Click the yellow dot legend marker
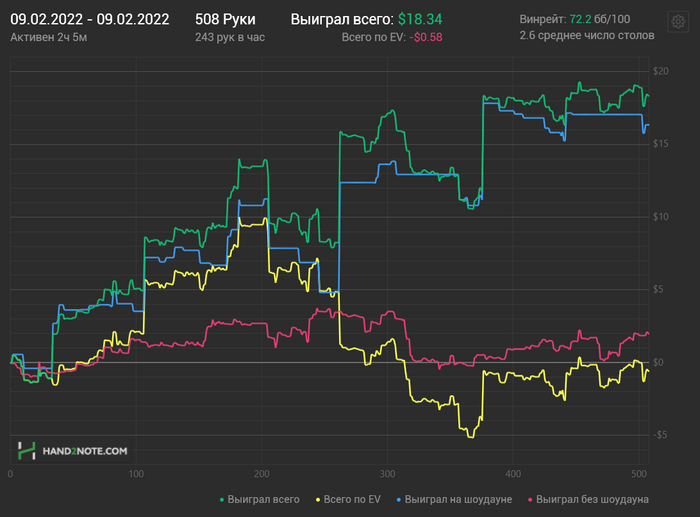This screenshot has width=700, height=517. 318,500
